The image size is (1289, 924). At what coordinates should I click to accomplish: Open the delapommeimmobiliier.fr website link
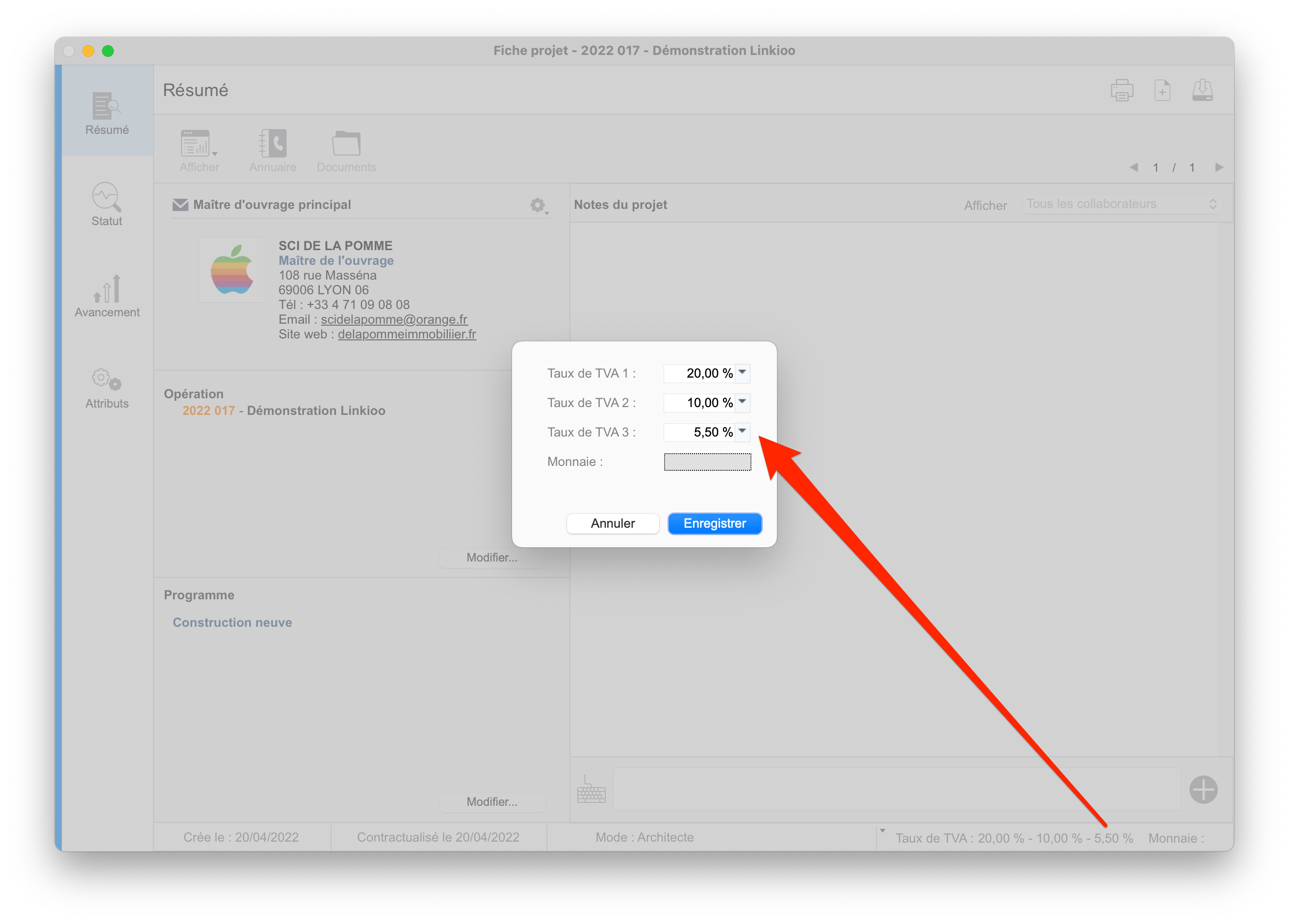pyautogui.click(x=407, y=334)
